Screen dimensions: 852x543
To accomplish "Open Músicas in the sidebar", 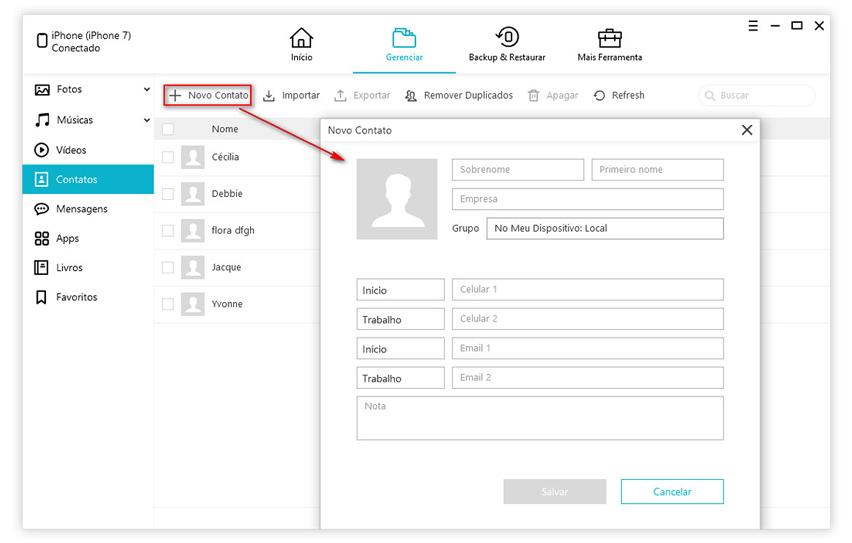I will coord(74,120).
